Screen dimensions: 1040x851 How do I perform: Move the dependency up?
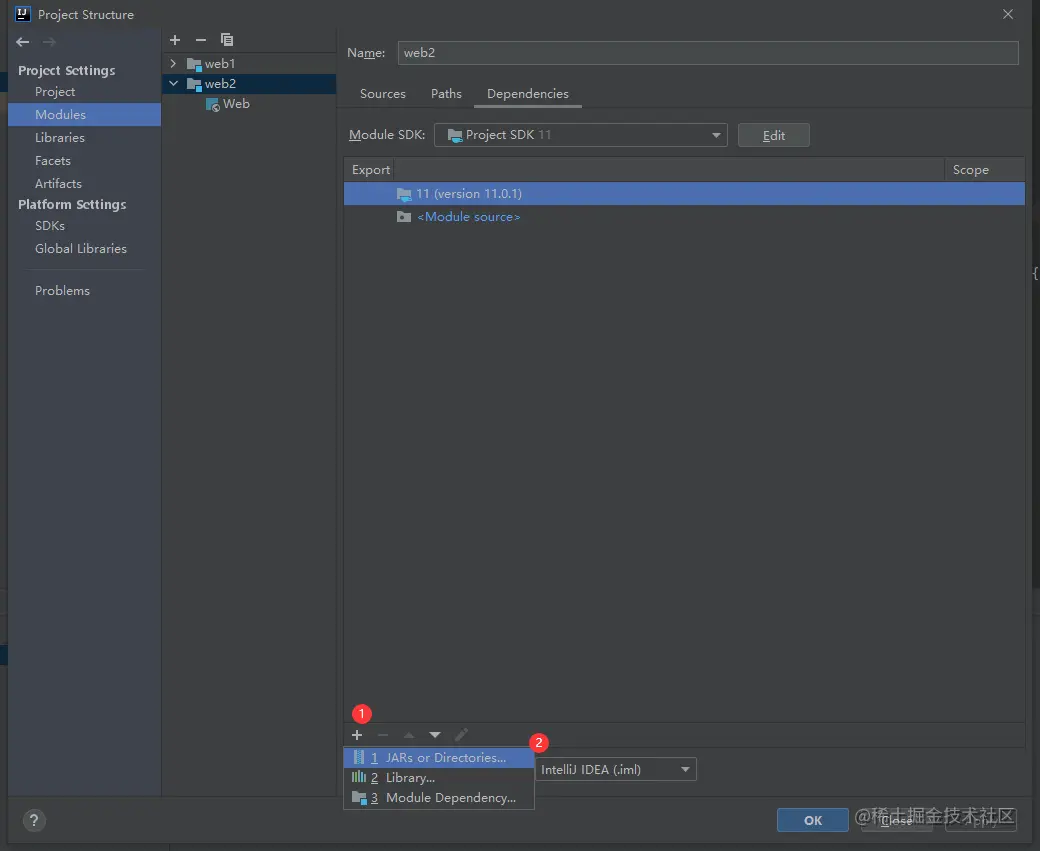(409, 735)
